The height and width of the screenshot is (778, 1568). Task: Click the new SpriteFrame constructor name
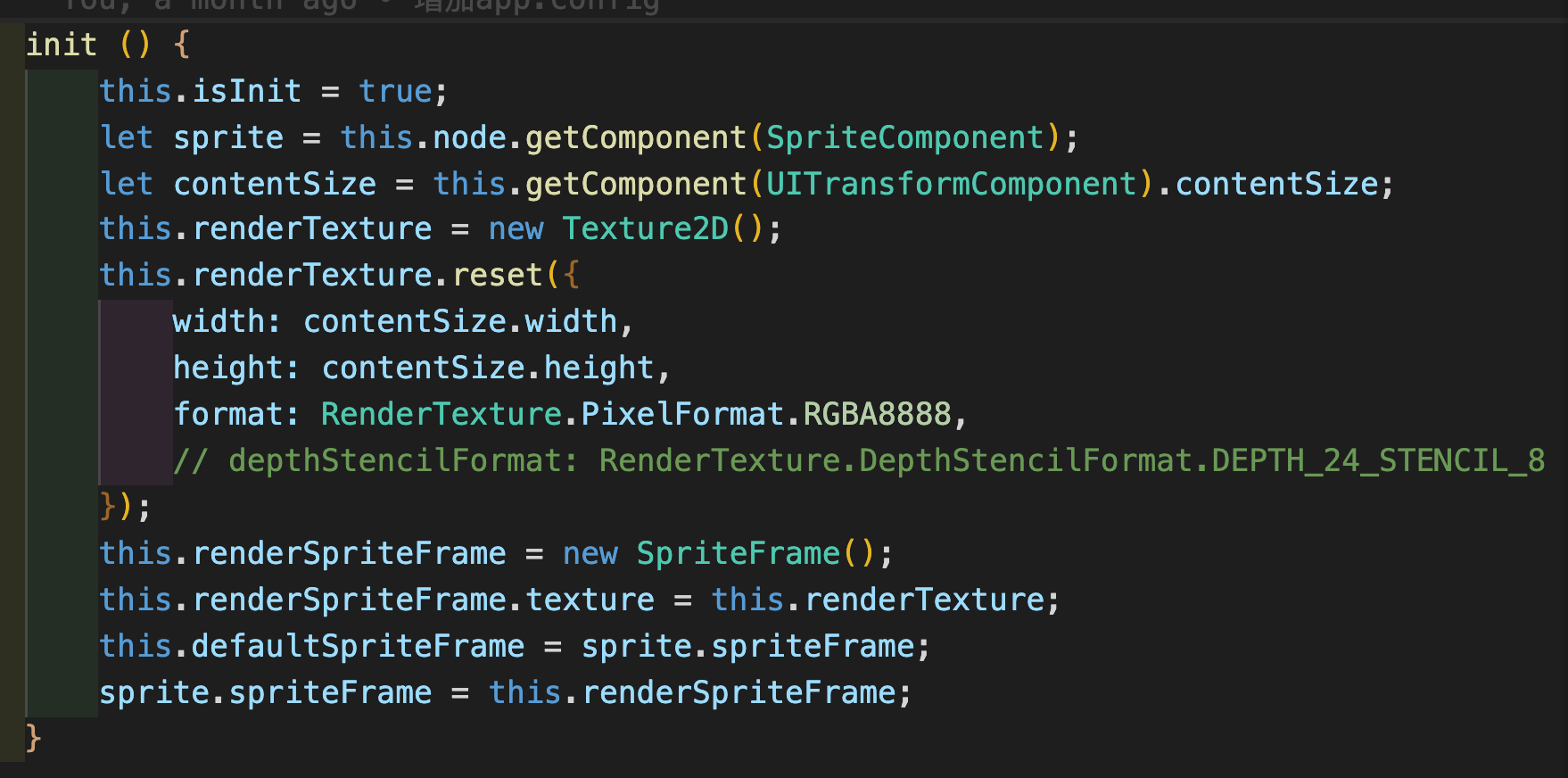(x=738, y=553)
